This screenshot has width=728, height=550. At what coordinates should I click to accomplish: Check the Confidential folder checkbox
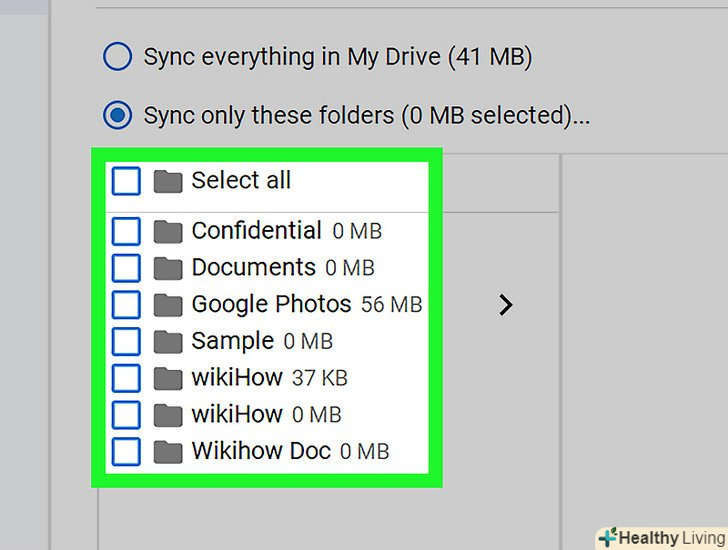126,232
